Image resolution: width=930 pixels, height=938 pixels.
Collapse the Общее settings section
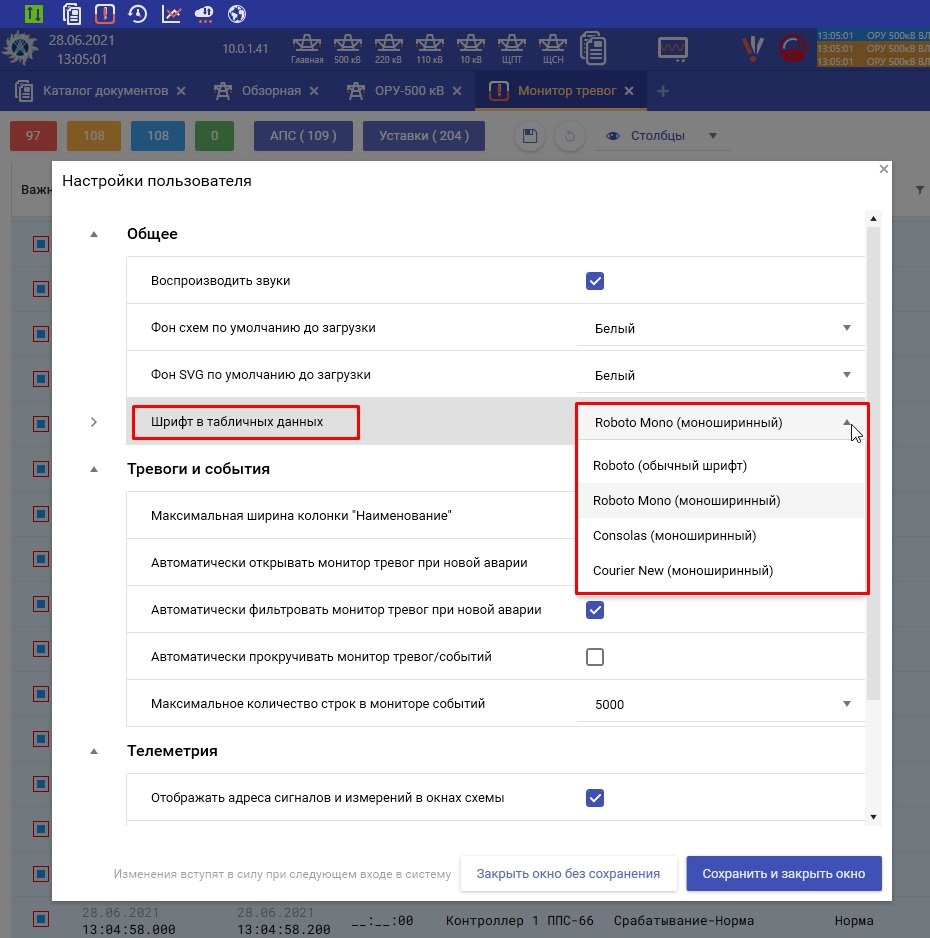(x=94, y=234)
